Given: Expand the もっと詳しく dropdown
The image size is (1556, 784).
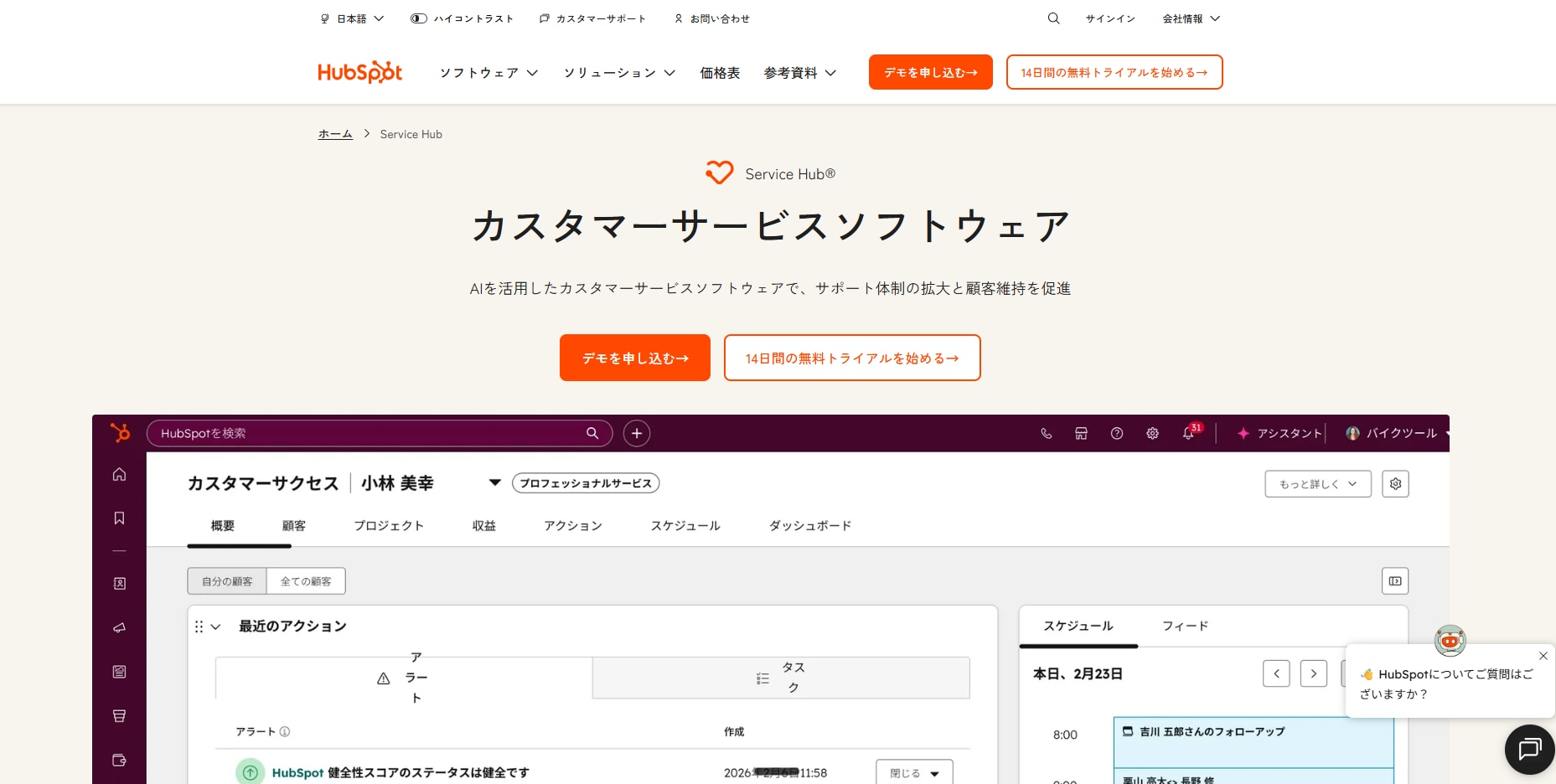Looking at the screenshot, I should [1317, 484].
